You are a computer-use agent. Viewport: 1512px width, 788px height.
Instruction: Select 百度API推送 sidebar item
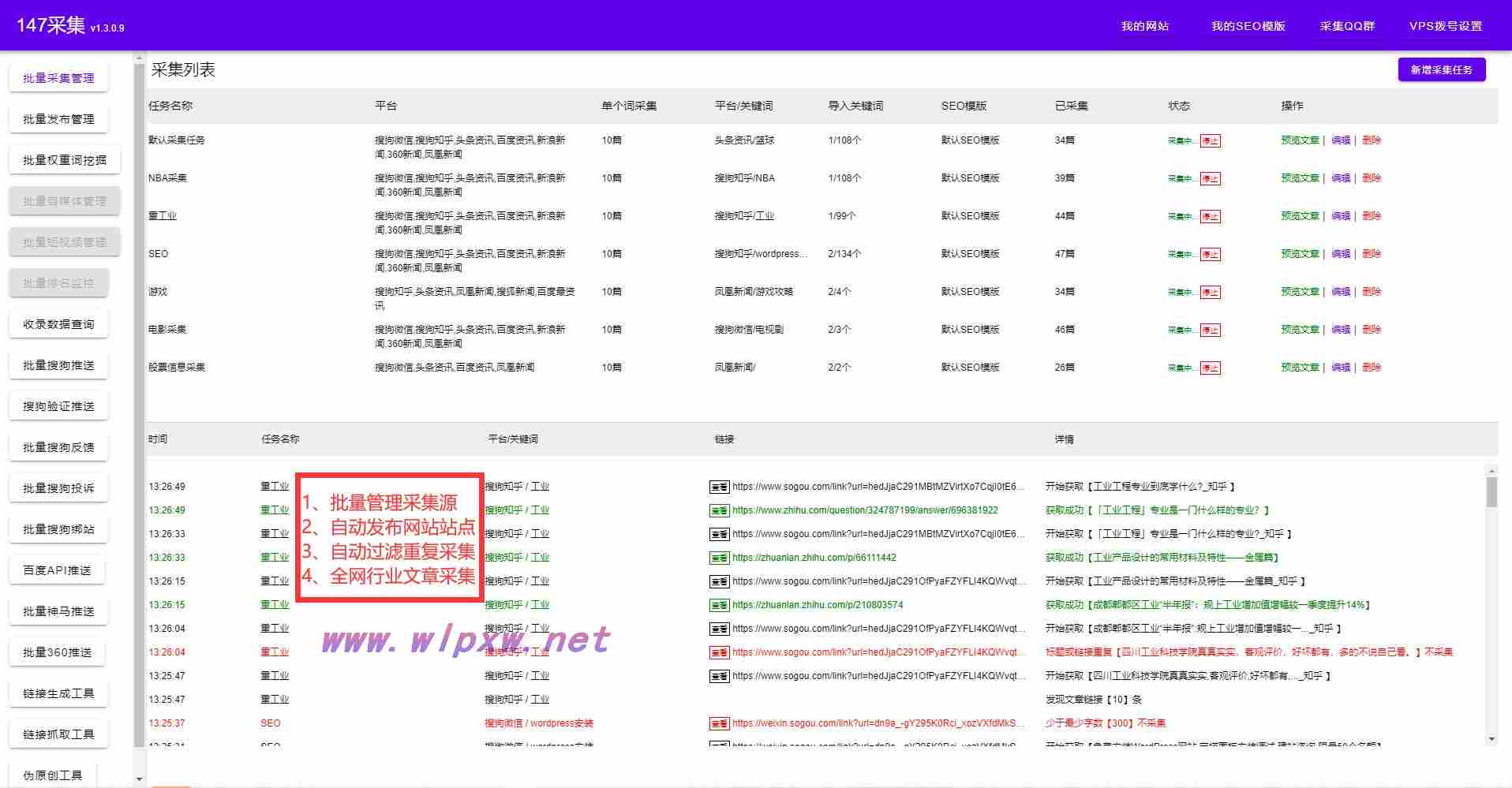pos(57,570)
